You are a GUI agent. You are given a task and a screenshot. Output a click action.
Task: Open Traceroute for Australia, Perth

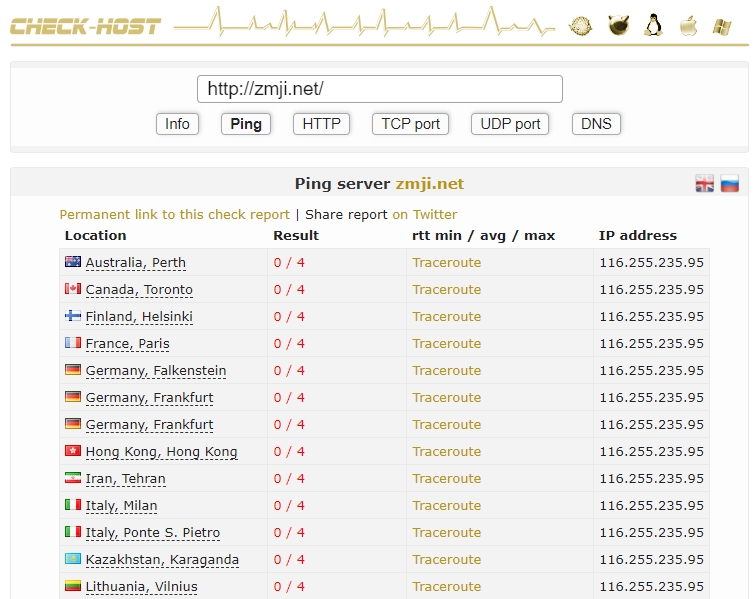[446, 263]
